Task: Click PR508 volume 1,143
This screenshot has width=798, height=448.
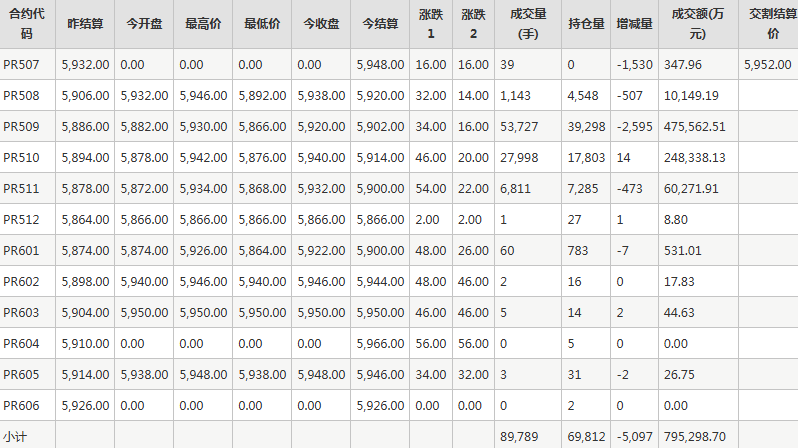Action: pyautogui.click(x=516, y=96)
